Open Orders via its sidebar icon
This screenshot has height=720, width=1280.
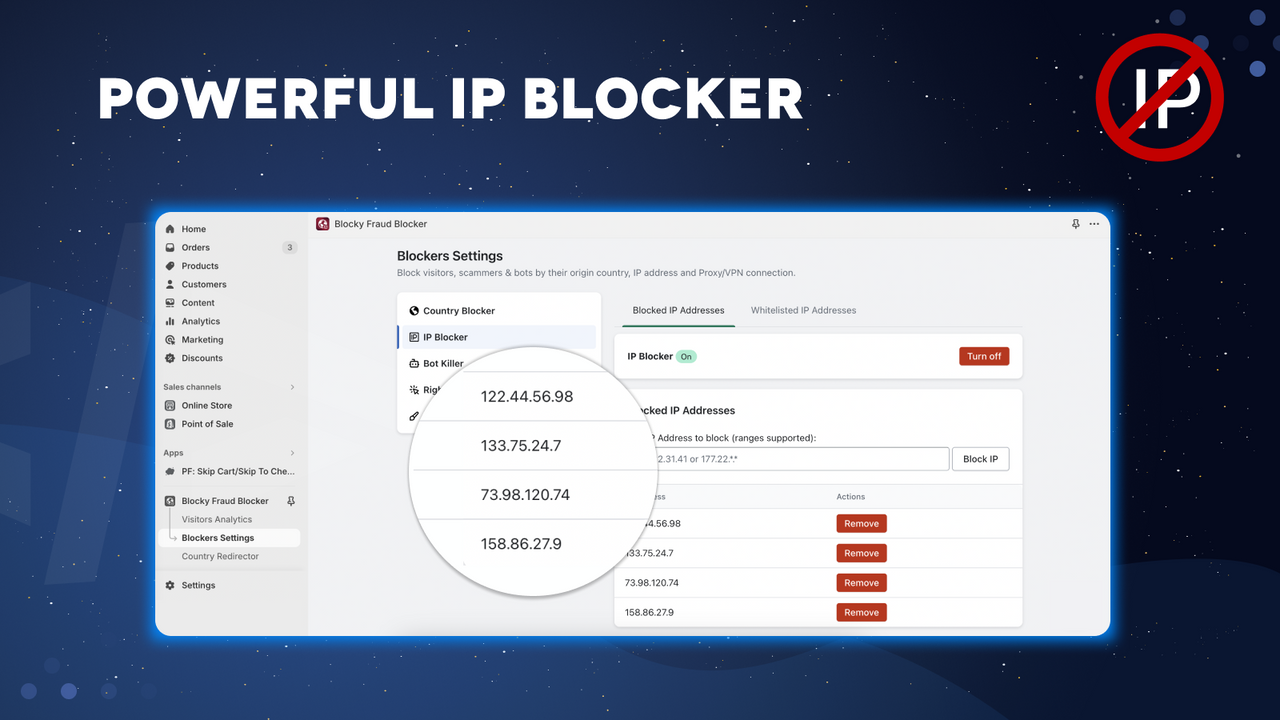[x=170, y=247]
